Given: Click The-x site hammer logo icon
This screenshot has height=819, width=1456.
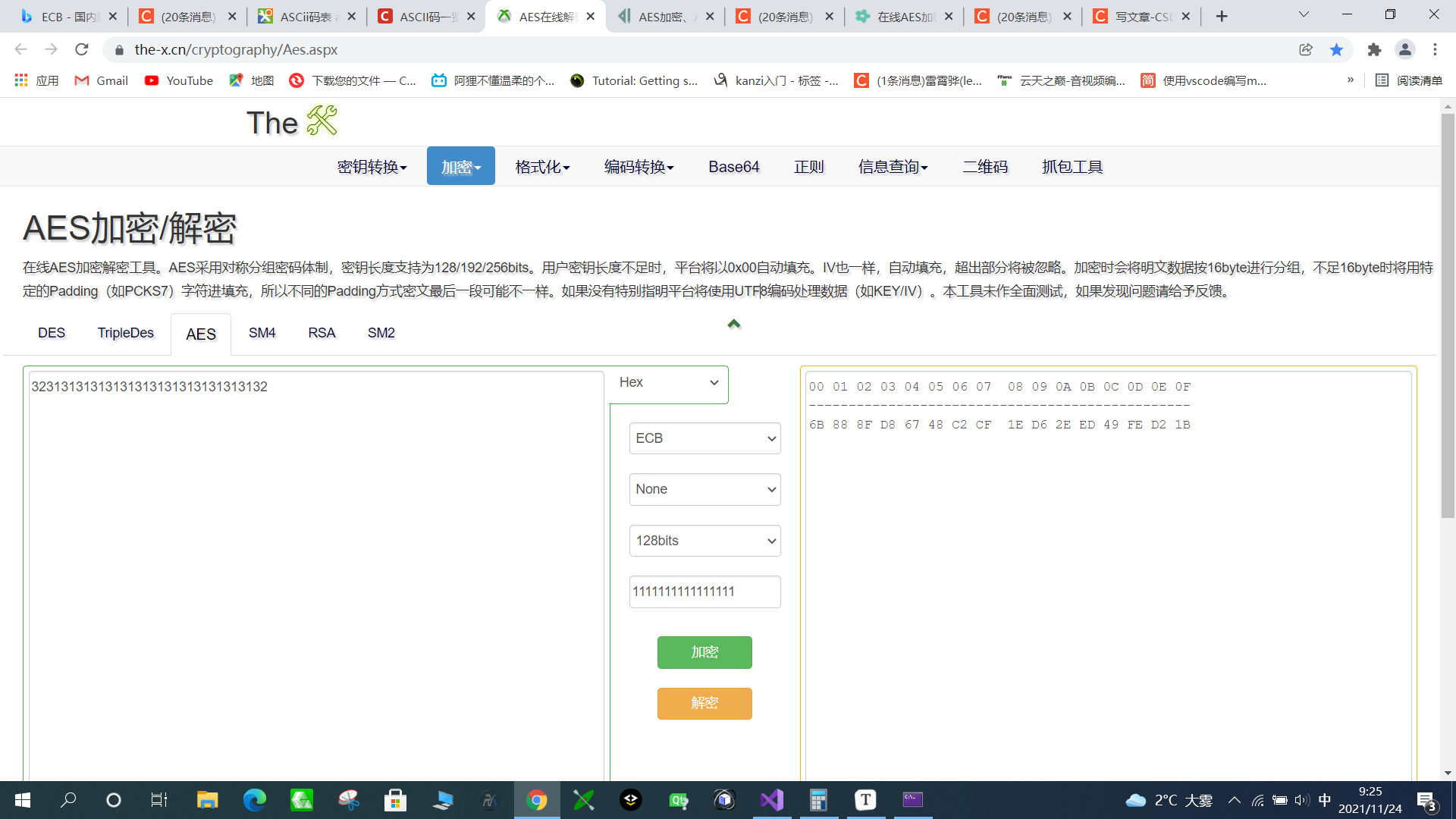Looking at the screenshot, I should (322, 120).
